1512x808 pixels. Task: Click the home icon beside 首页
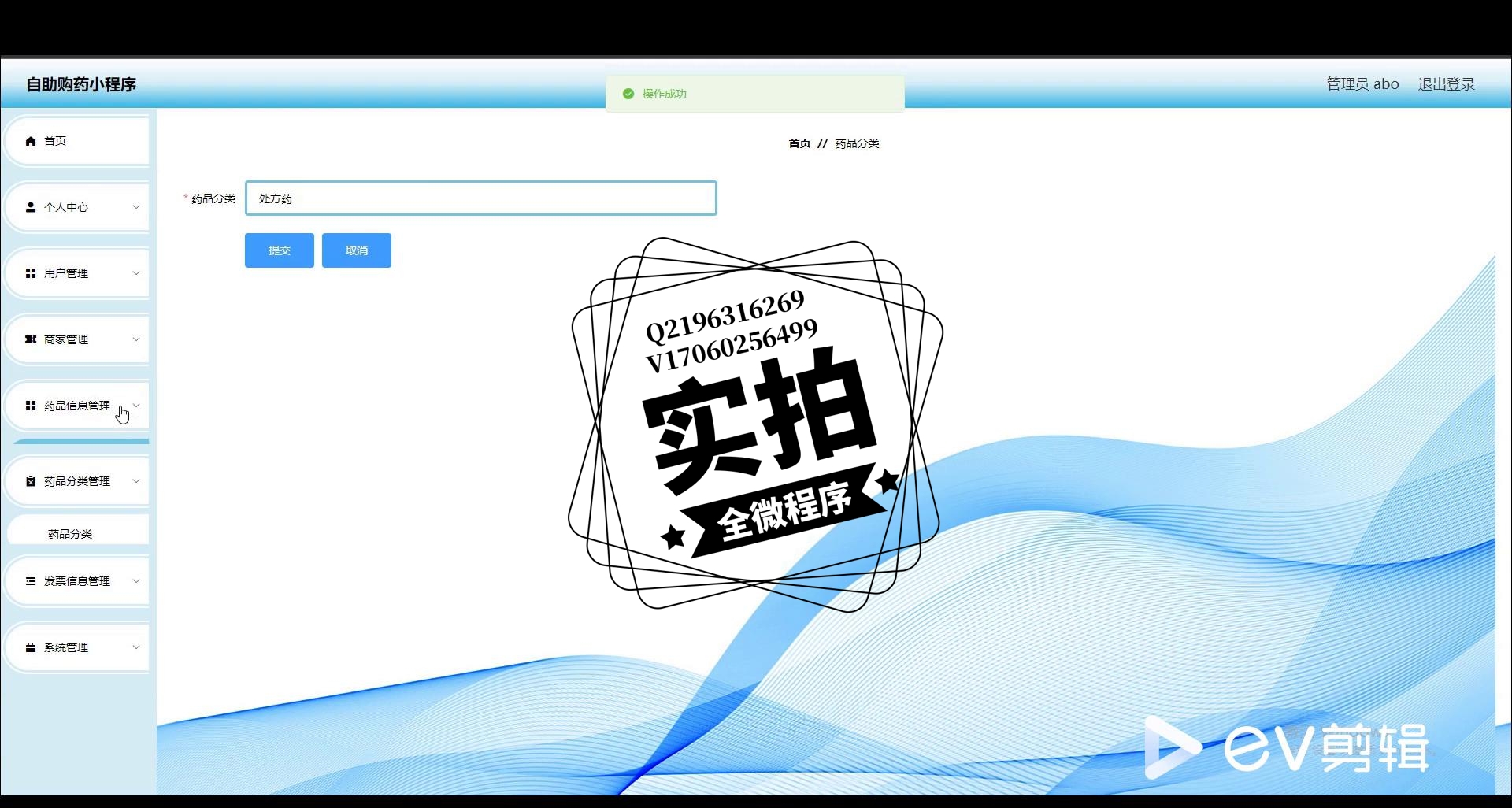pos(31,141)
